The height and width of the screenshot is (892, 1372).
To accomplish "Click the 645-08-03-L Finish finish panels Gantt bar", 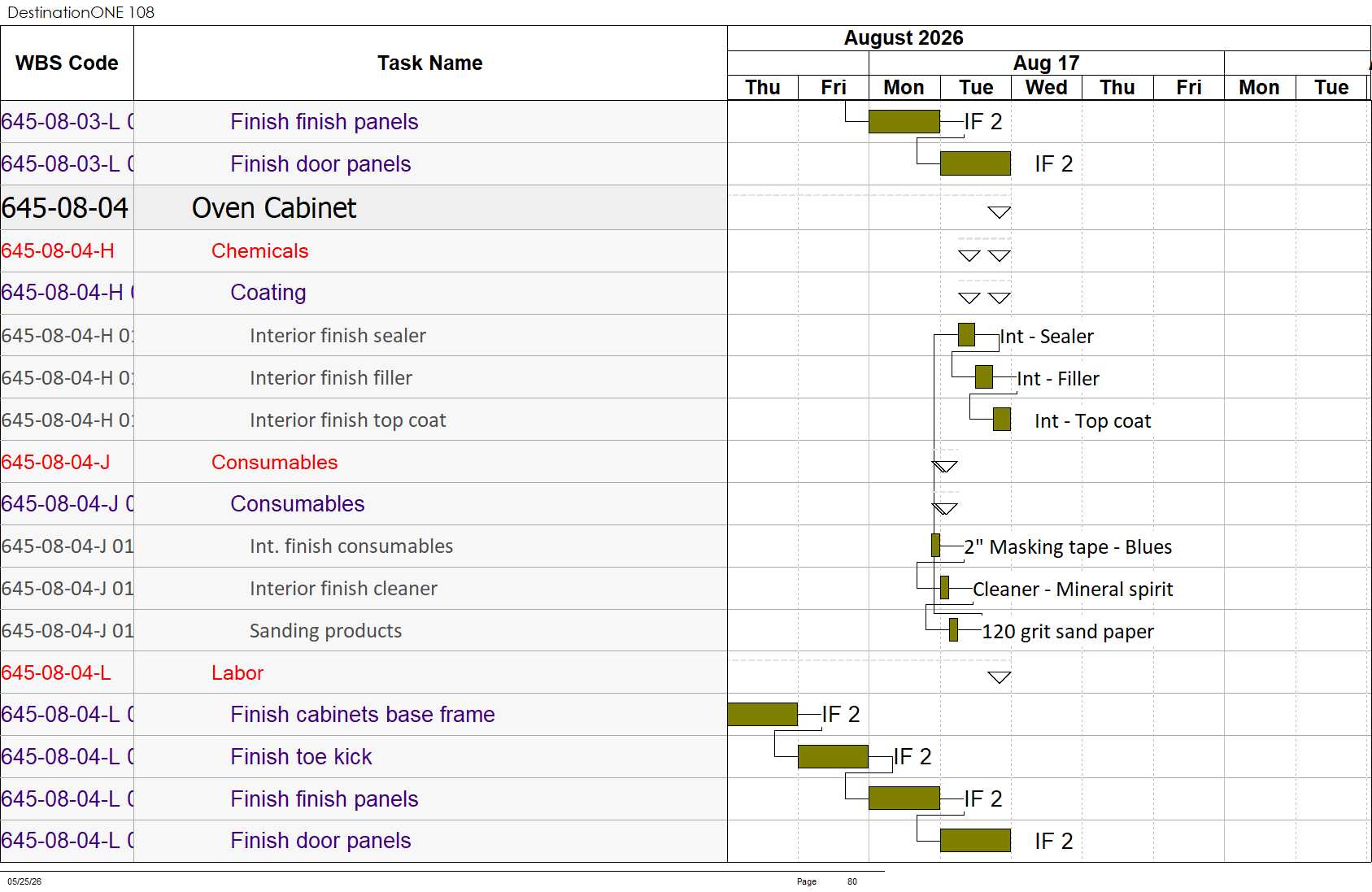I will (x=904, y=122).
